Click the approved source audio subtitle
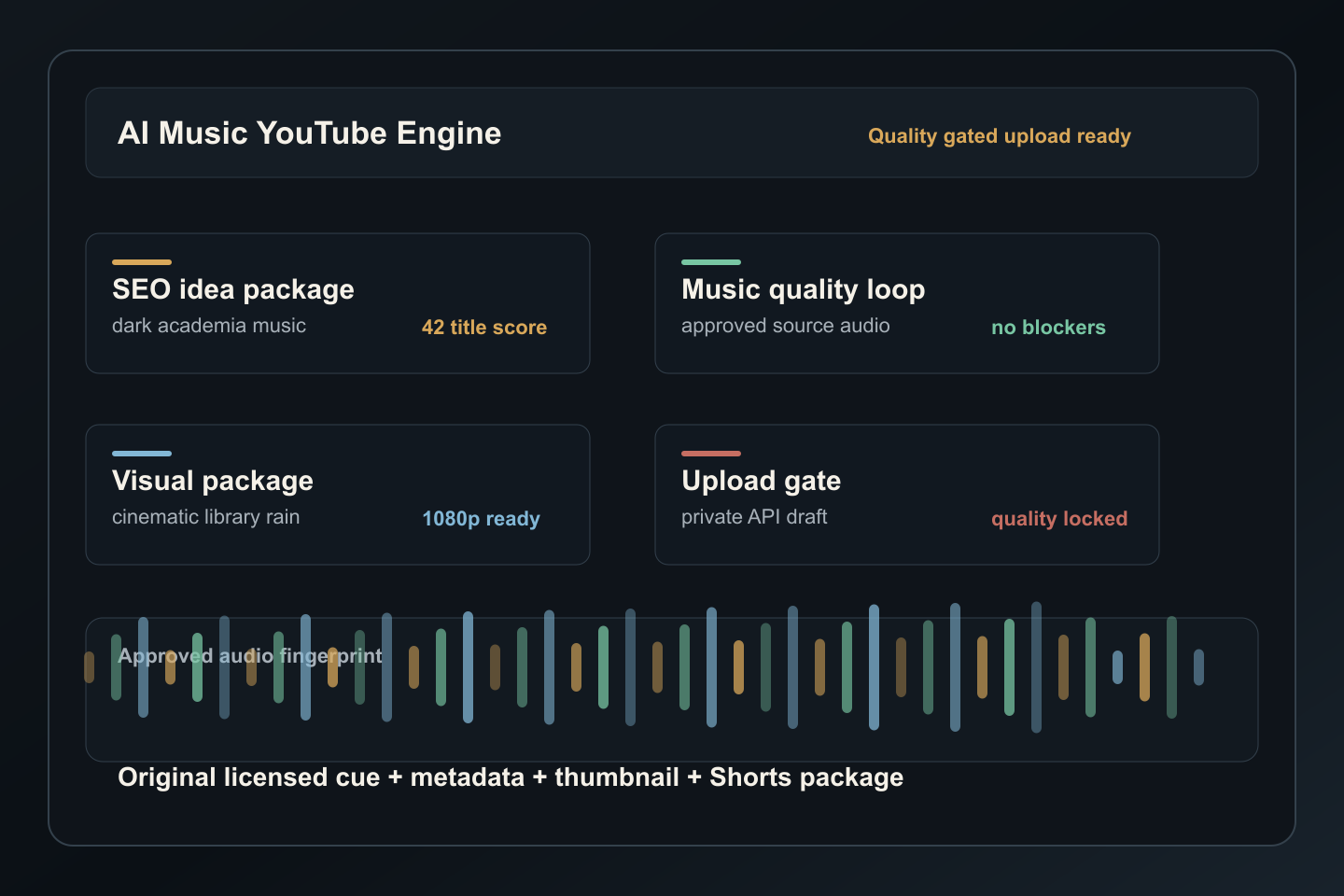Image resolution: width=1344 pixels, height=896 pixels. (x=786, y=326)
